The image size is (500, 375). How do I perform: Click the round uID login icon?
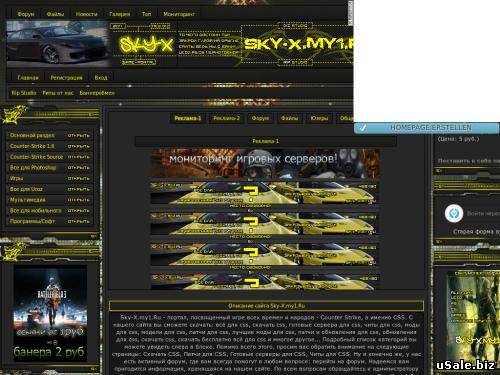click(x=454, y=213)
